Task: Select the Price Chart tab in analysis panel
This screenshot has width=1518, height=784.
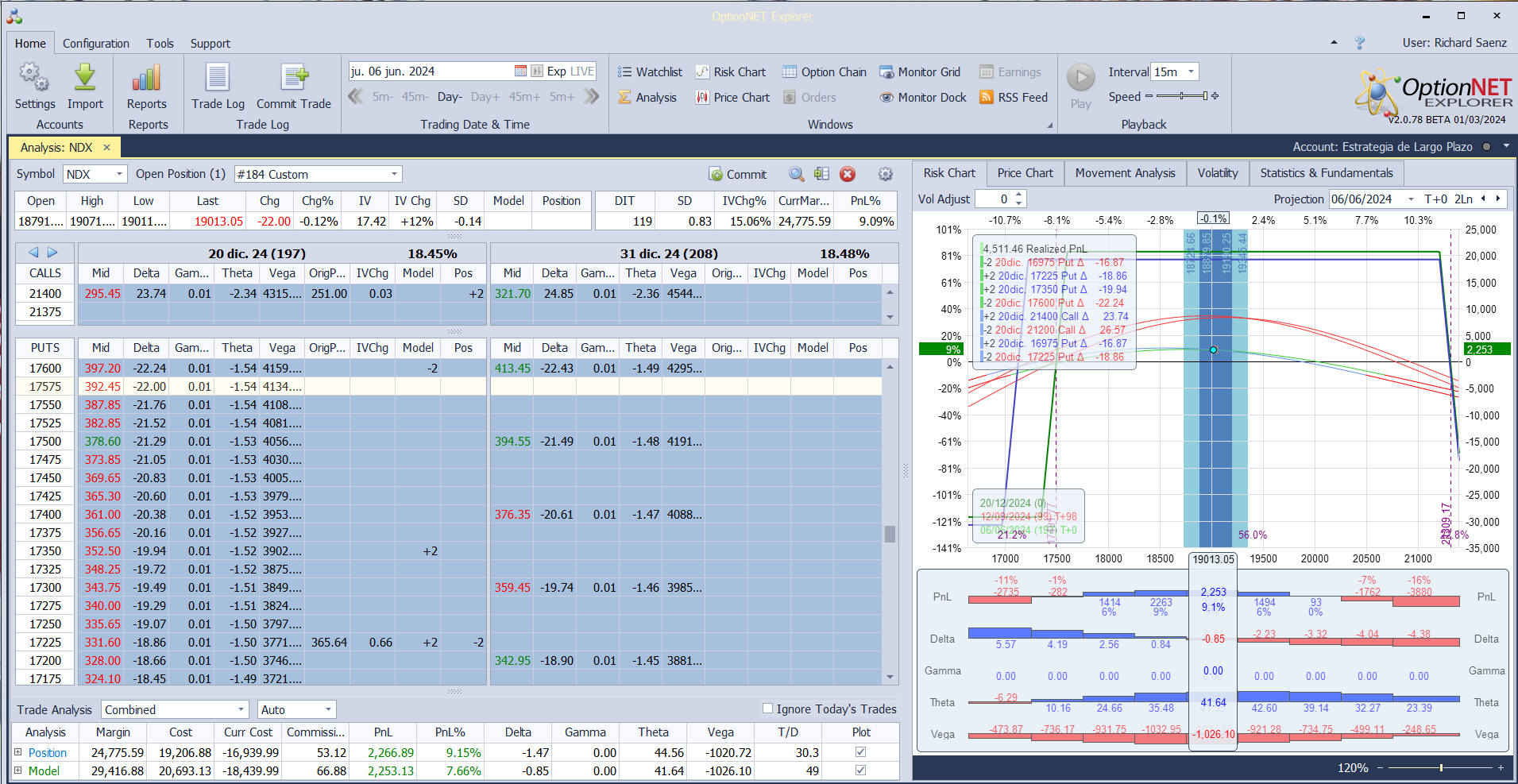Action: [x=1025, y=173]
